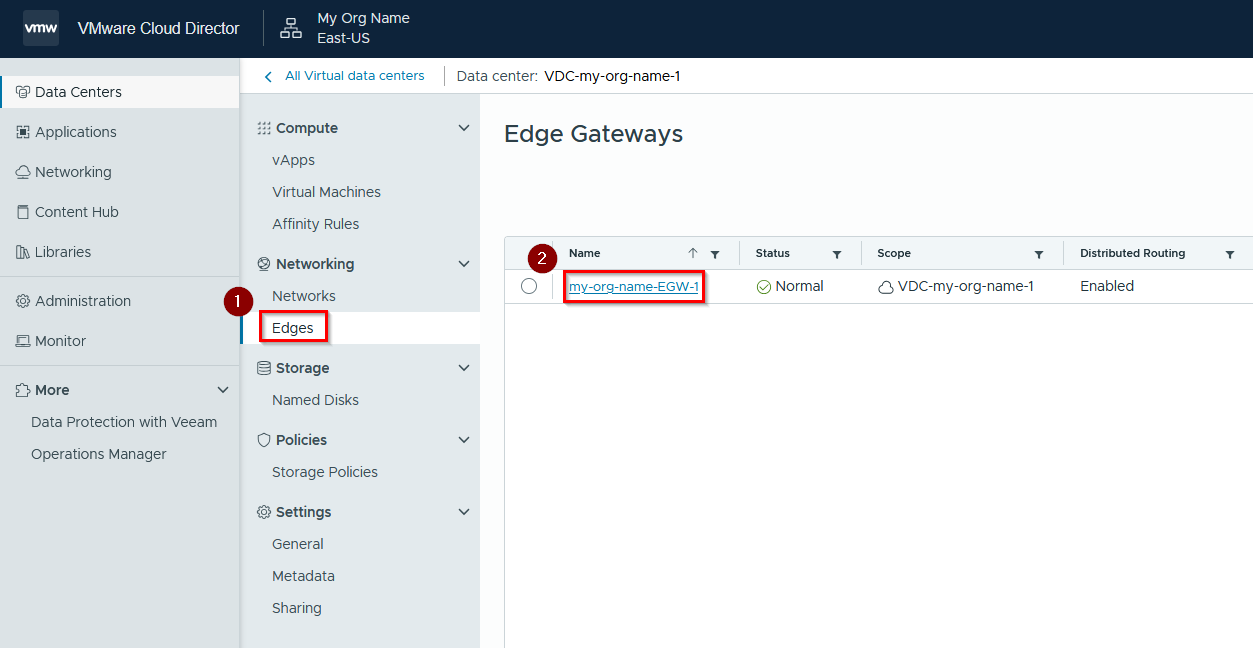
Task: Click the Enabled distributed routing cell
Action: (1107, 287)
